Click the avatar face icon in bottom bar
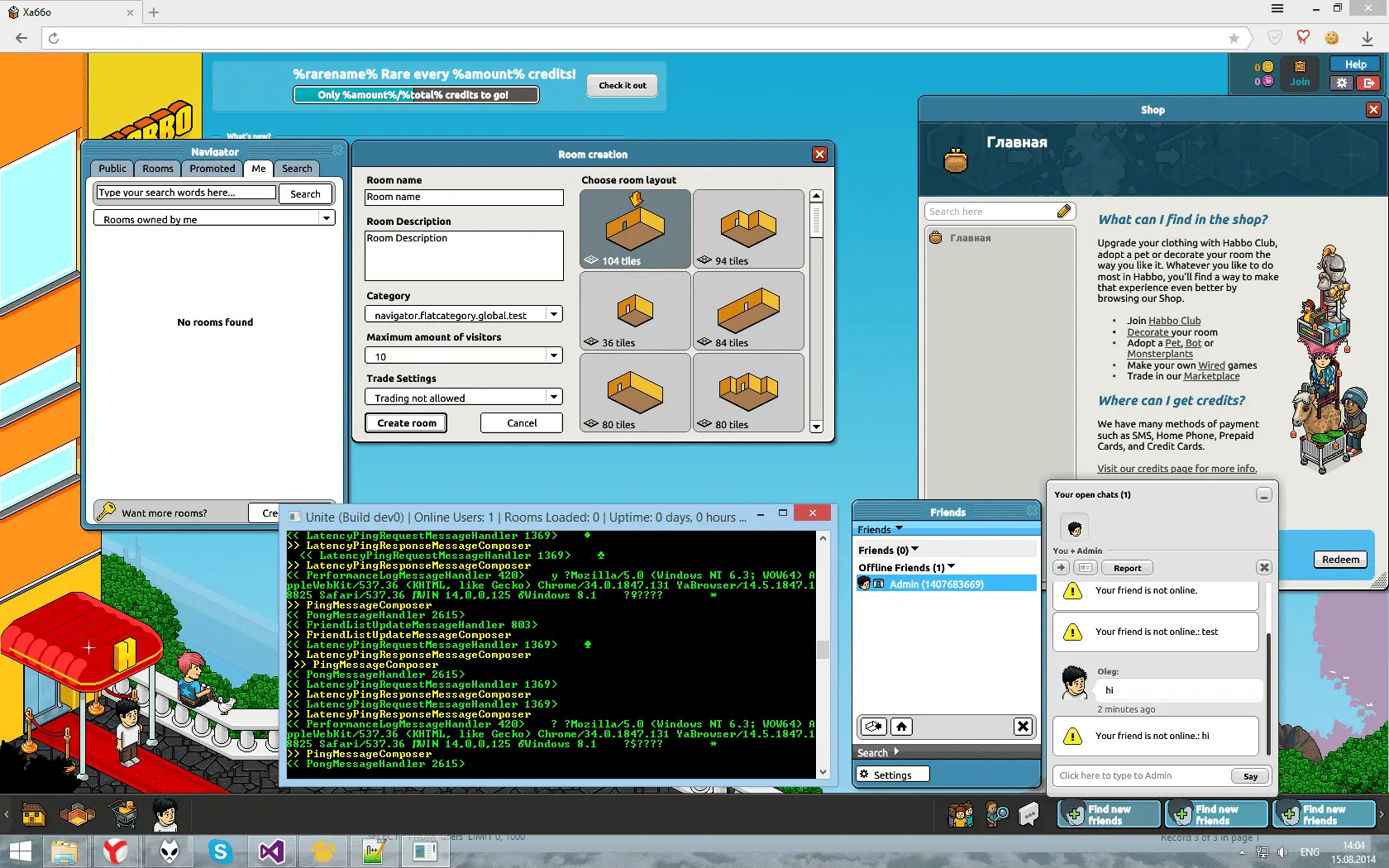Screen dimensions: 1389x868 click(165, 815)
